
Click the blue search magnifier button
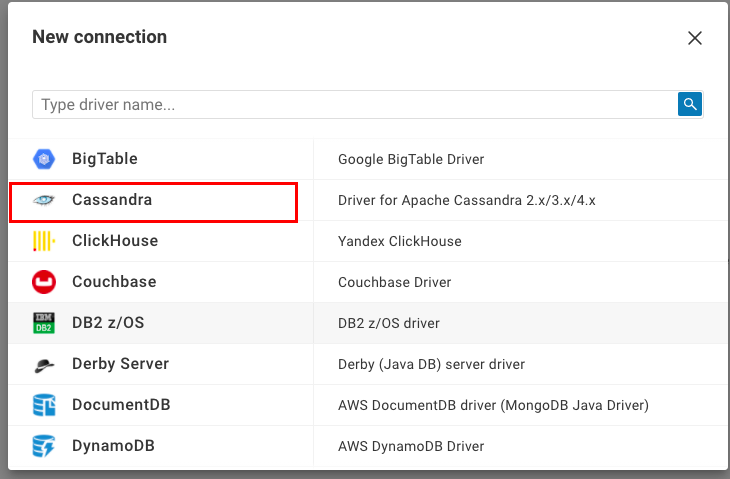click(690, 104)
